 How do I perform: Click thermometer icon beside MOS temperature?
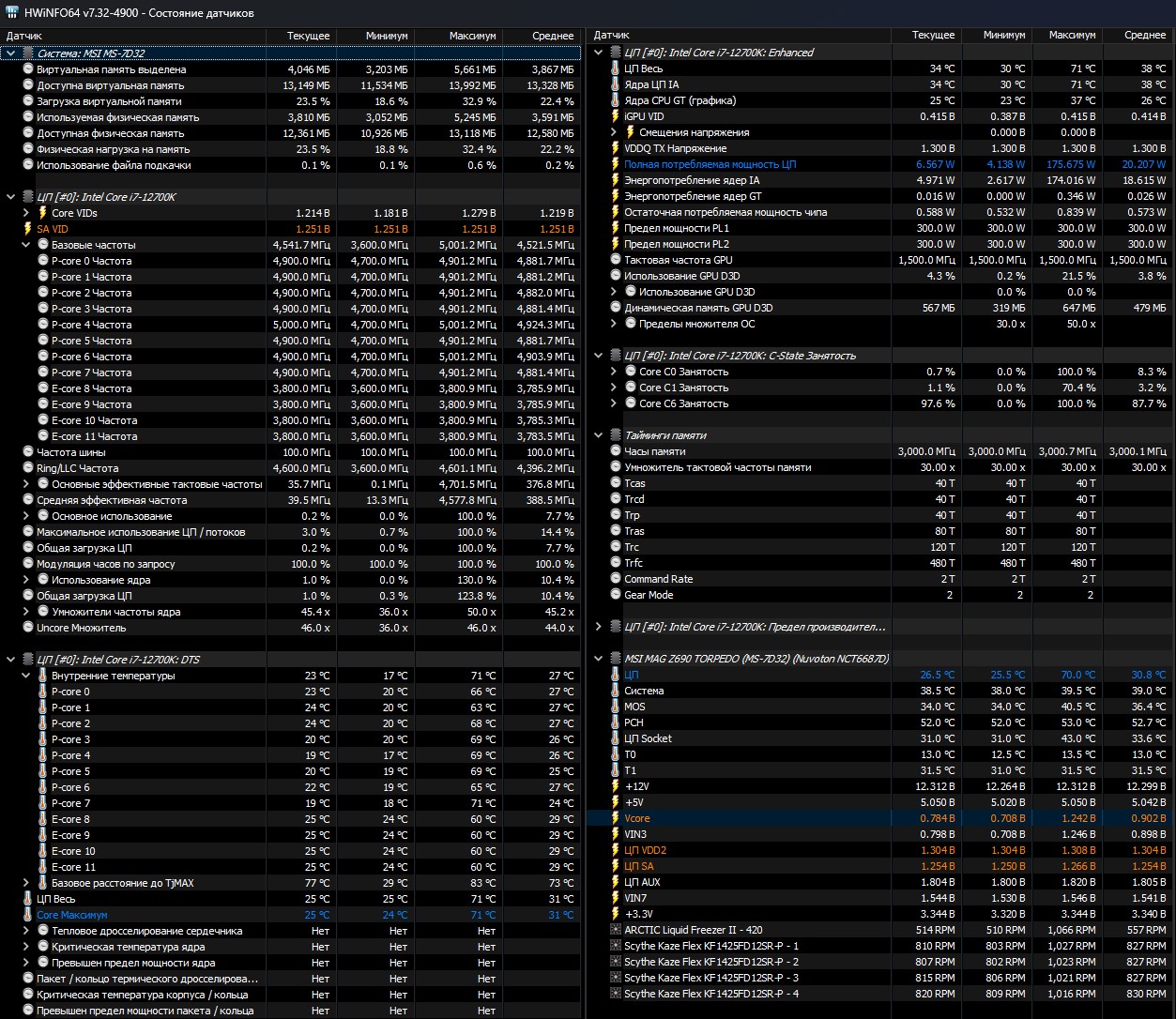(616, 707)
